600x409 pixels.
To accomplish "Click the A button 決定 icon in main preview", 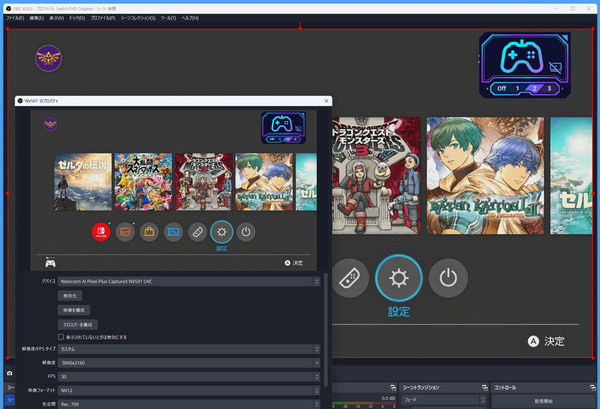I will point(533,341).
